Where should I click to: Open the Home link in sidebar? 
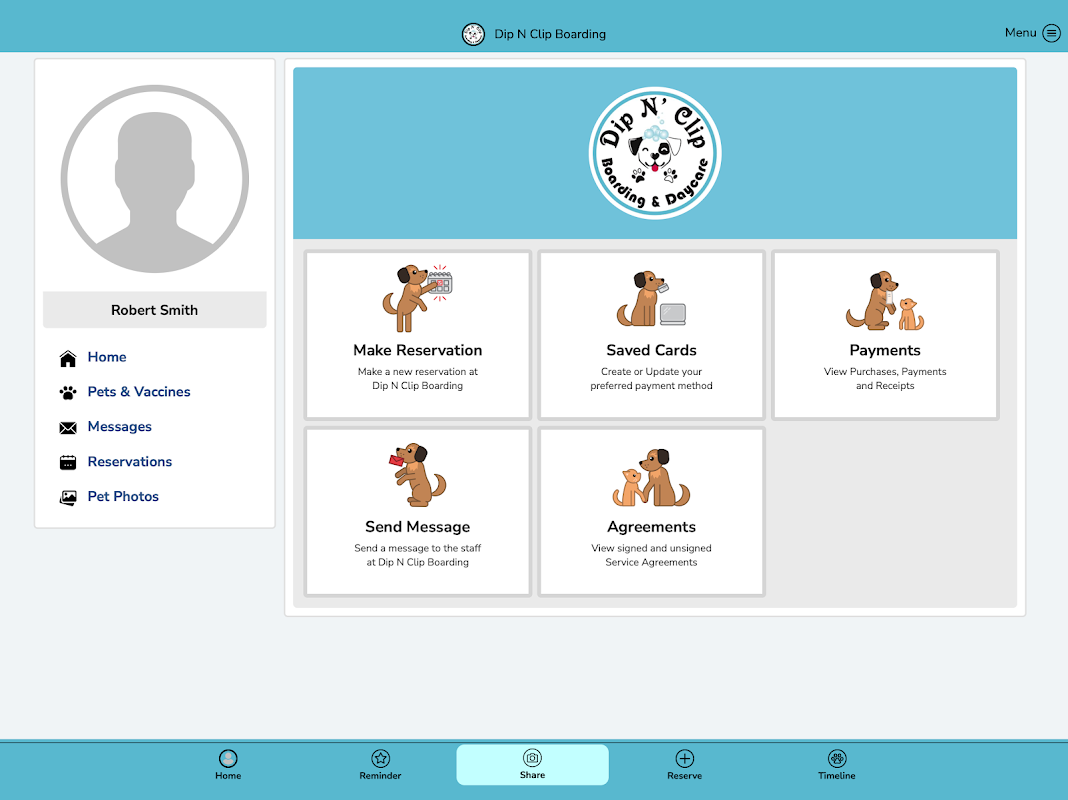pos(107,357)
